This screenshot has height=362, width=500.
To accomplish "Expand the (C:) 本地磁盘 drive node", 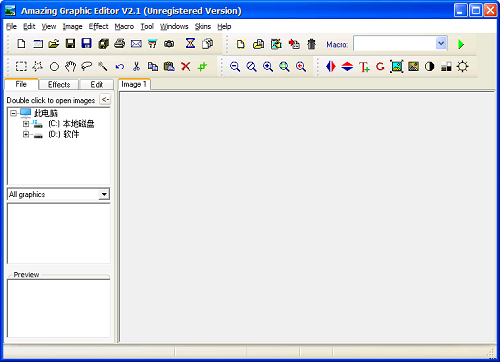I will pyautogui.click(x=26, y=124).
